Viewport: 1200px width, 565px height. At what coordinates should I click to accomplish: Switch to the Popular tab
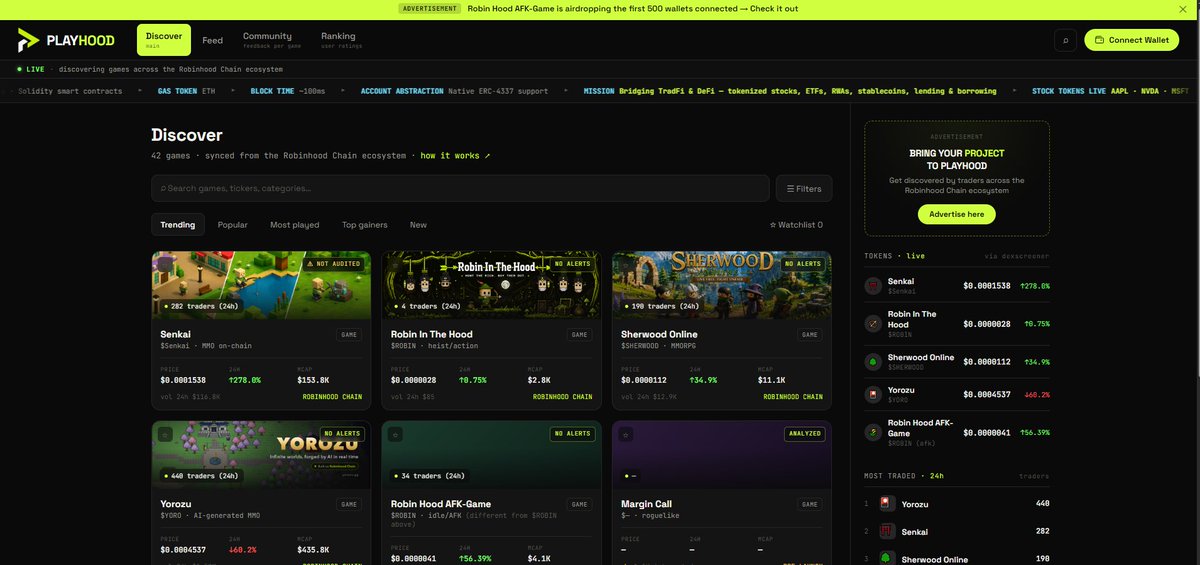coord(233,225)
